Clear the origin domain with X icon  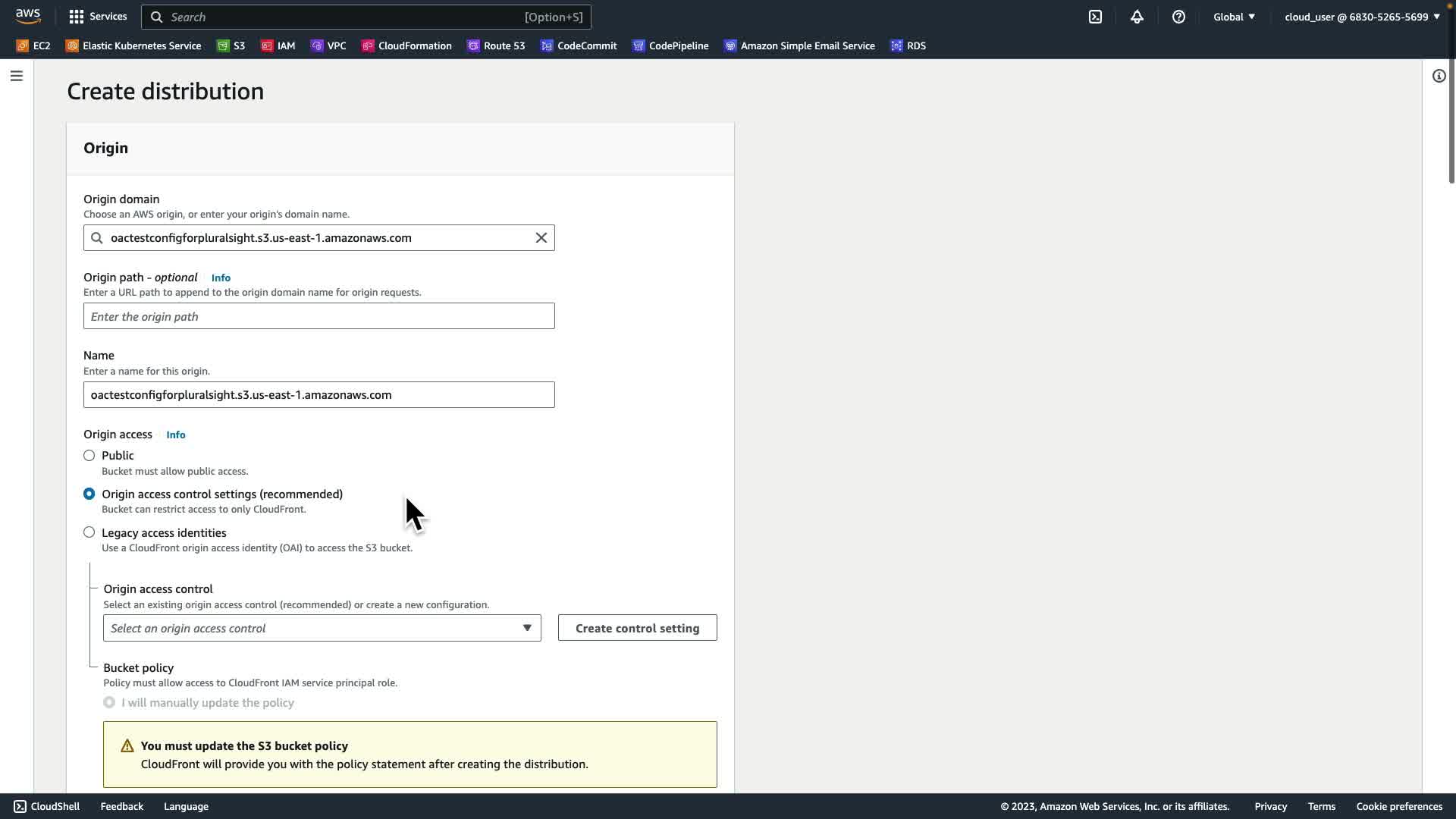point(541,238)
